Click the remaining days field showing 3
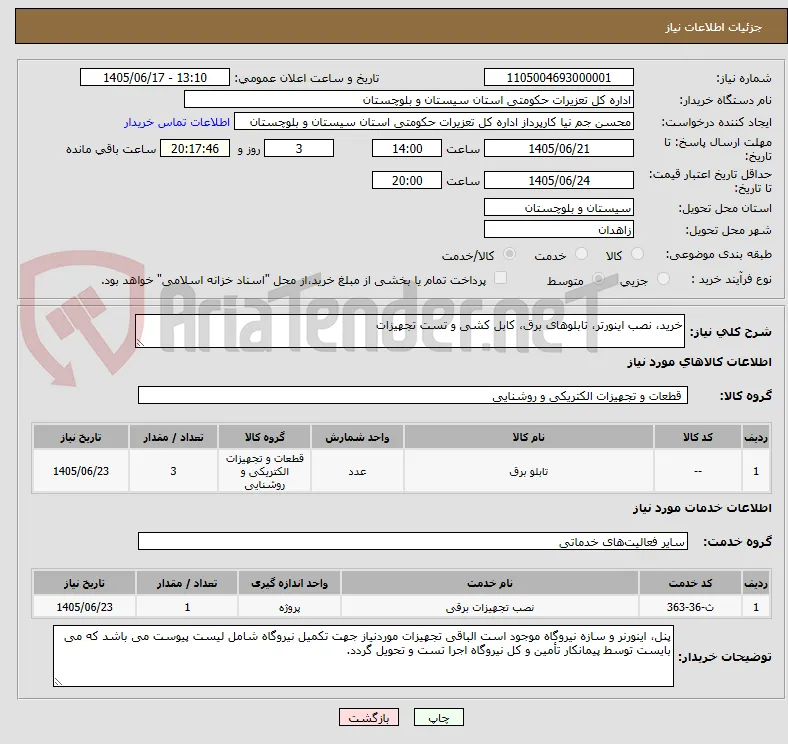Viewport: 788px width, 744px height. pos(299,148)
